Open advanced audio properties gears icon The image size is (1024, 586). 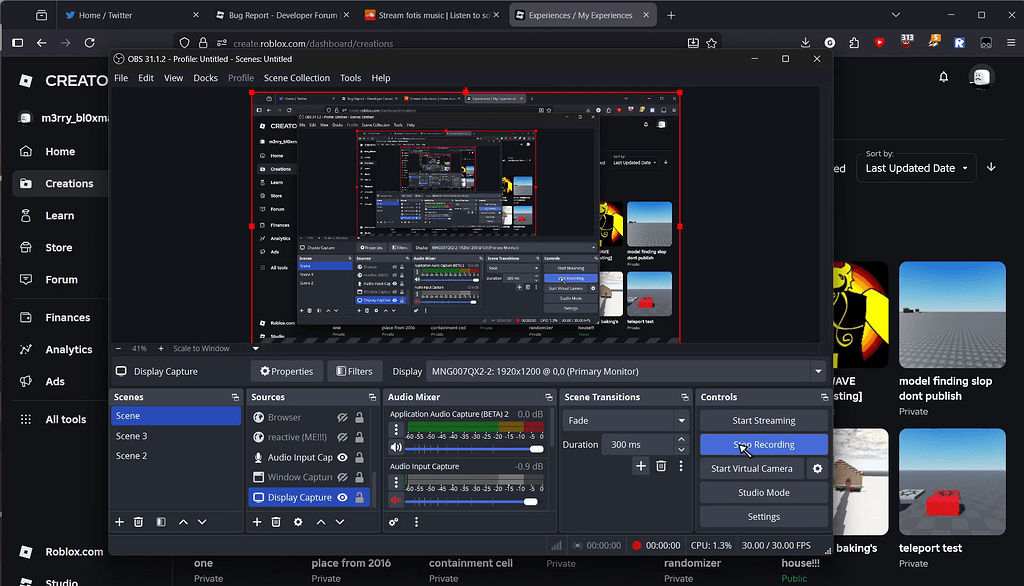[x=393, y=522]
